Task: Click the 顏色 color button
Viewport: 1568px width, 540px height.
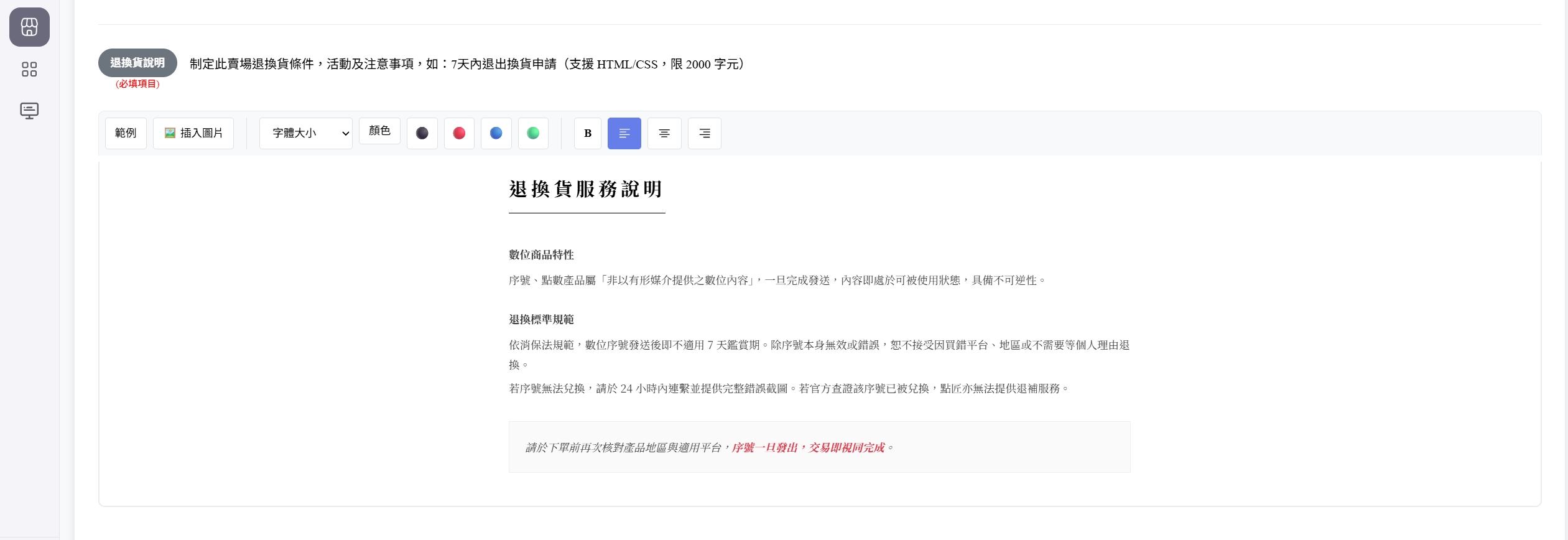Action: 379,131
